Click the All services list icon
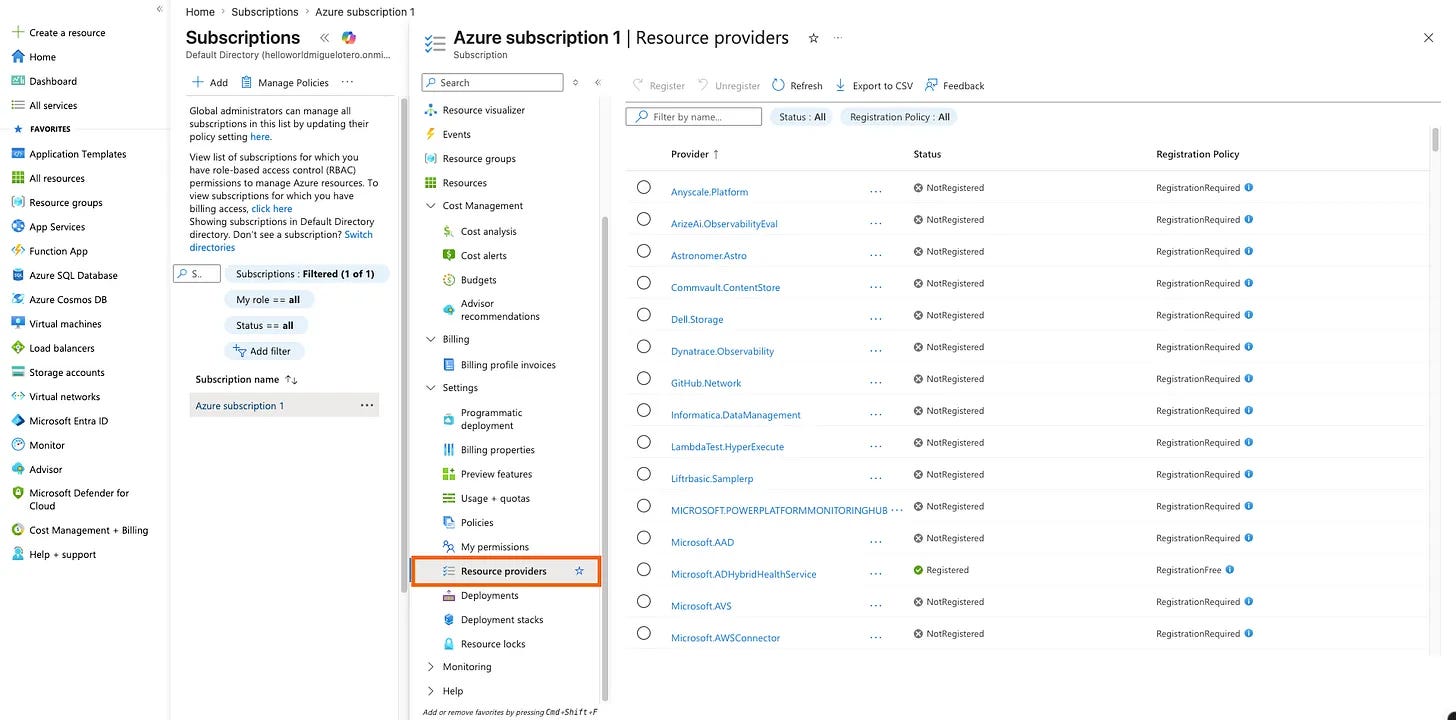 tap(17, 105)
